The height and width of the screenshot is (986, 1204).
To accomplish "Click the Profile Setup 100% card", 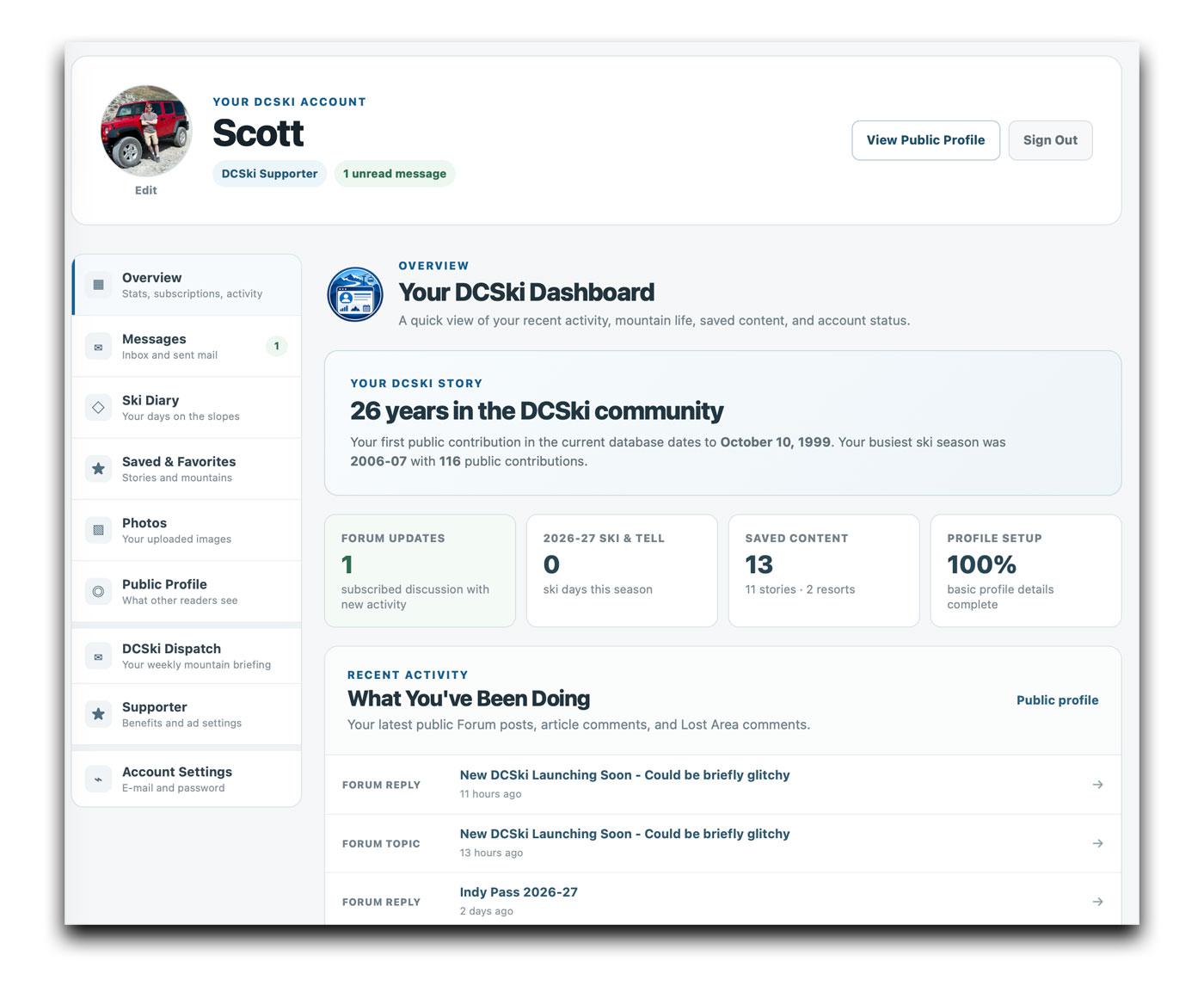I will coord(1026,570).
